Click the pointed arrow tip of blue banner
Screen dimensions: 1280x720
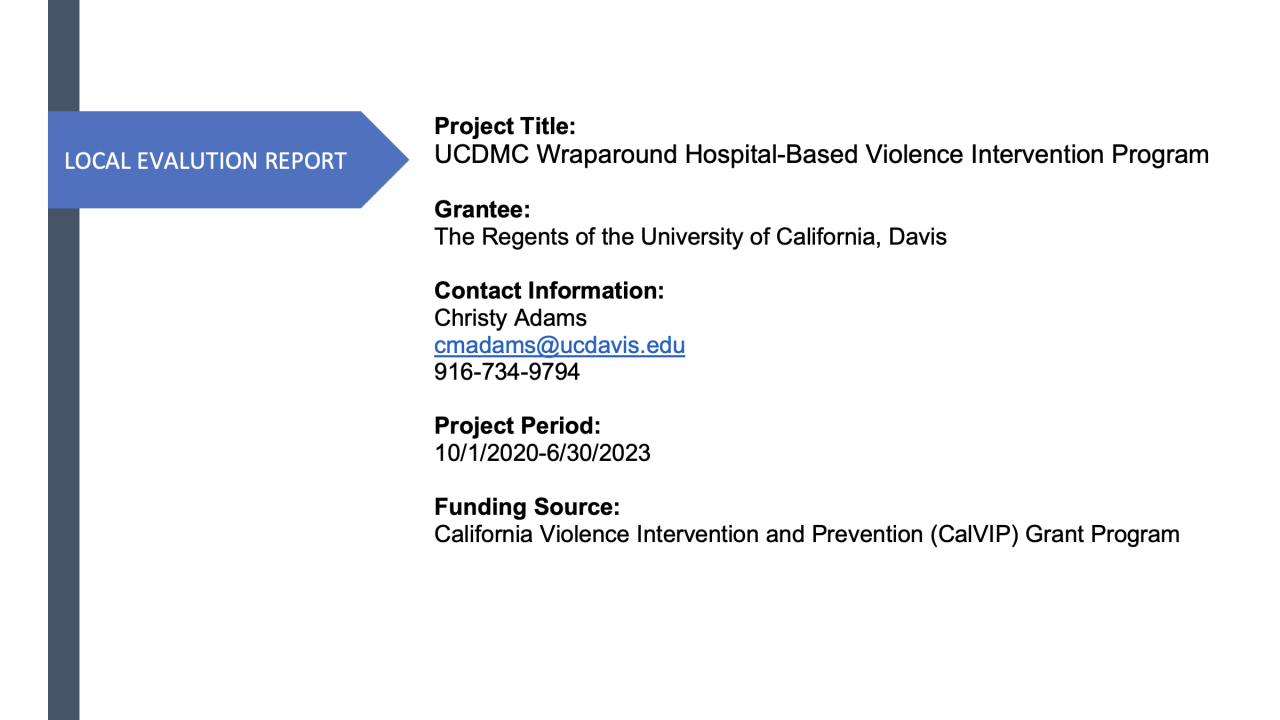(398, 160)
